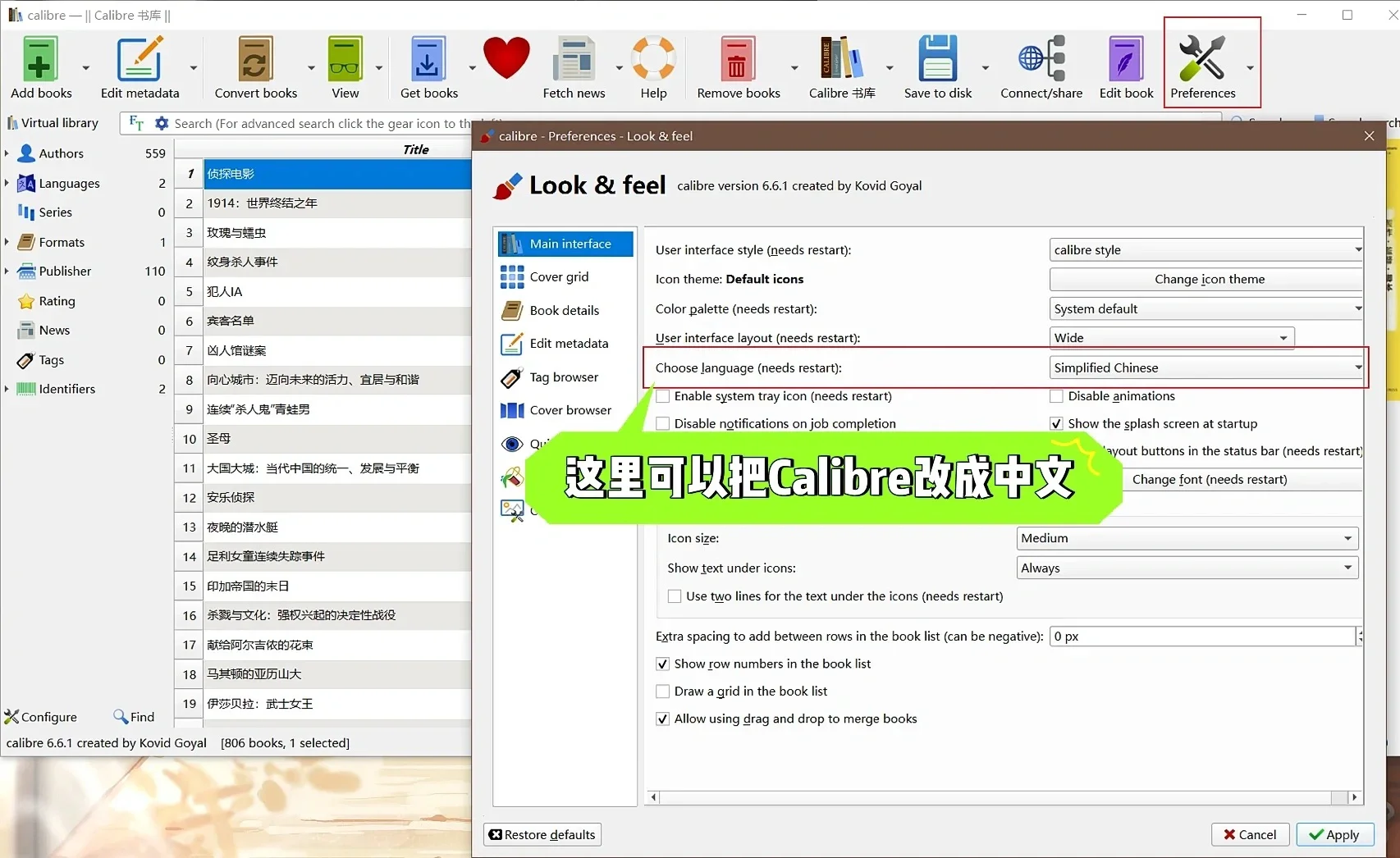
Task: Open the Show text under icons dropdown
Action: 1187,568
